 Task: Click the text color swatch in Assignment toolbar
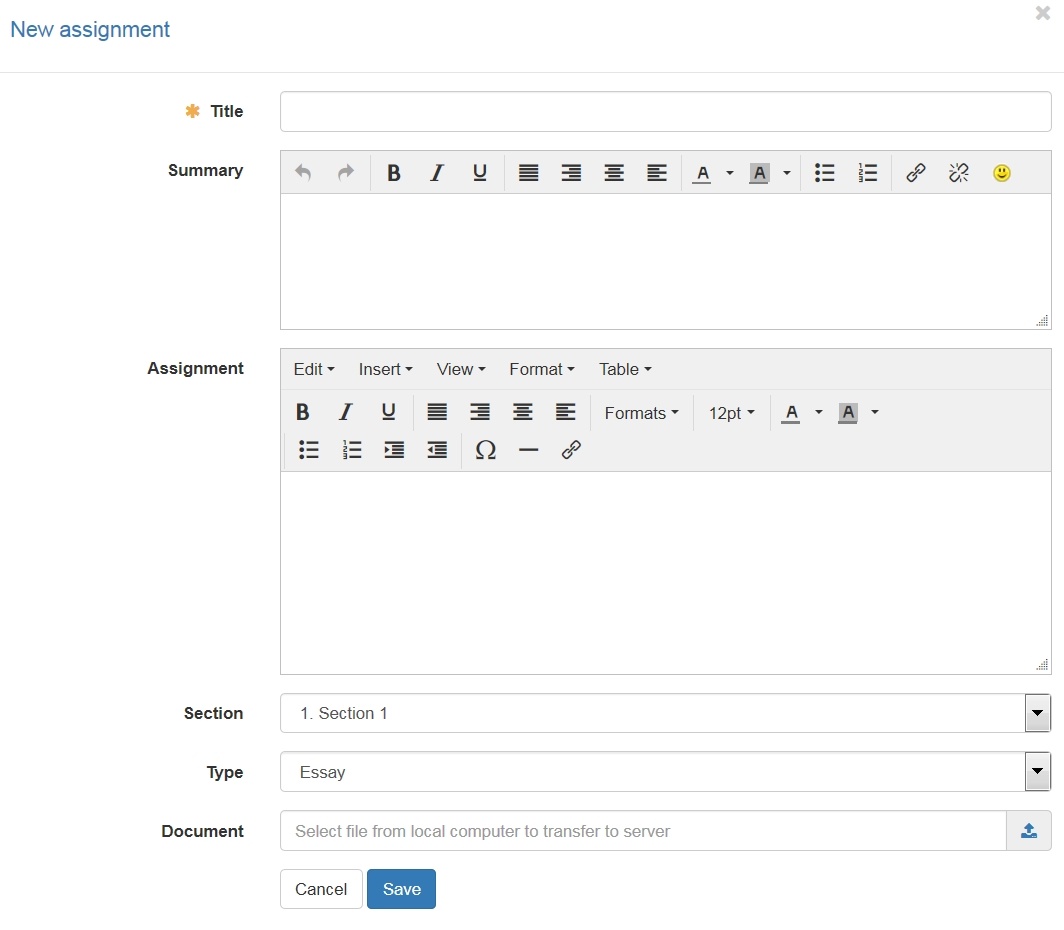[791, 412]
